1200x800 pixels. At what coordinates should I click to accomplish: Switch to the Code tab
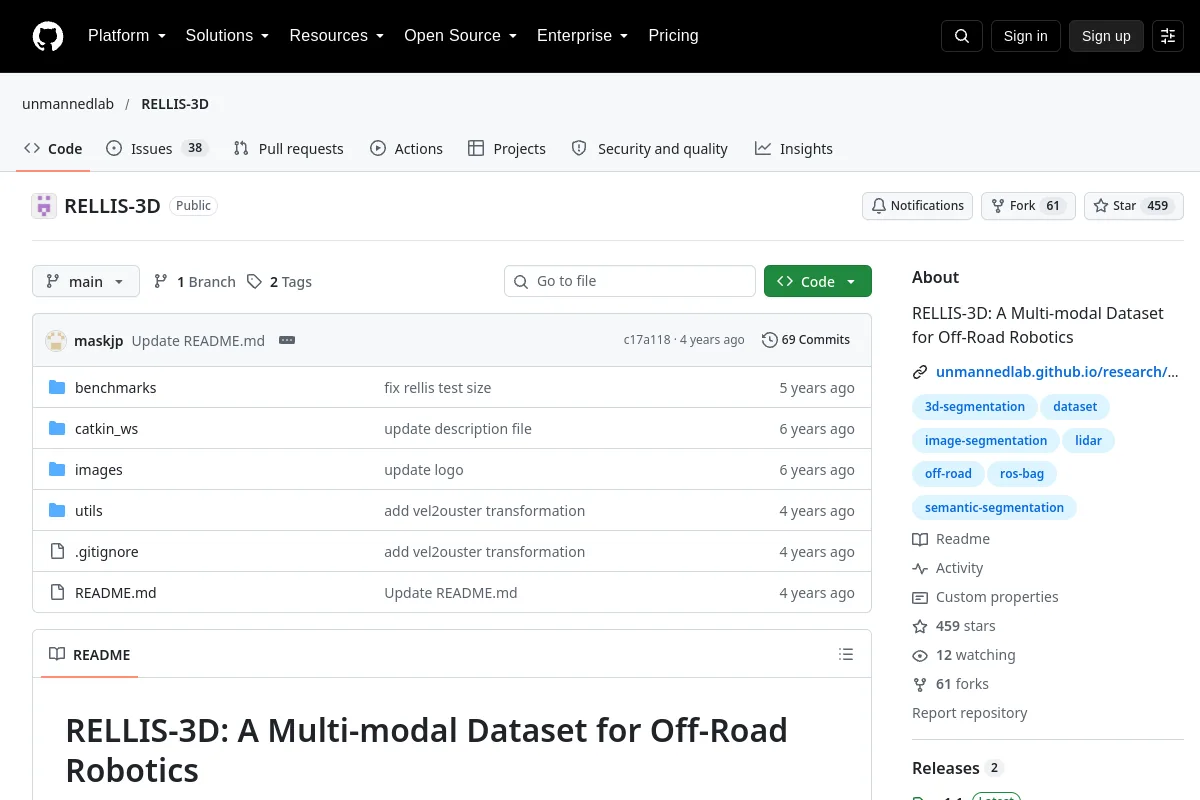tap(53, 149)
